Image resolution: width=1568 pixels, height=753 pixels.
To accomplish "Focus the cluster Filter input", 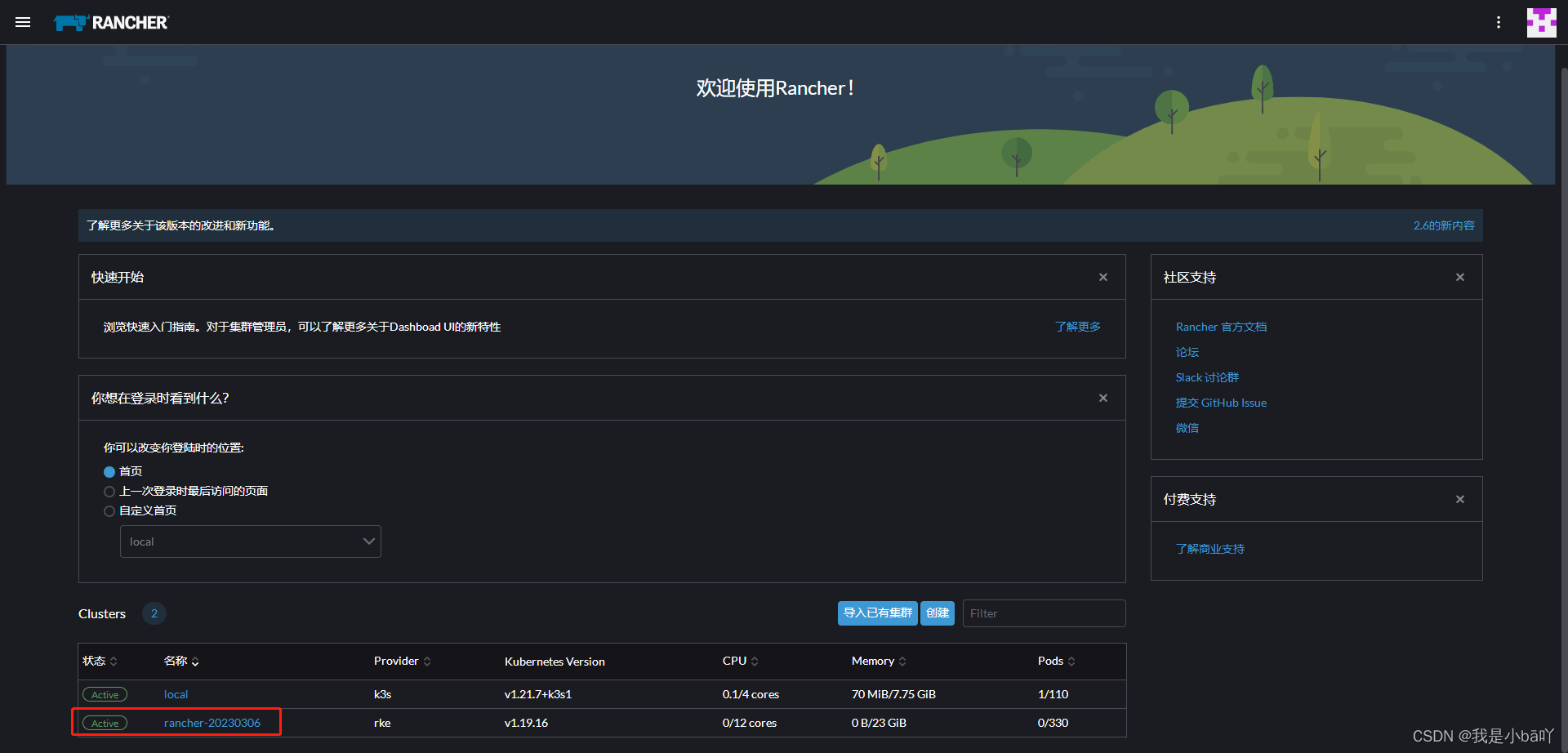I will [1044, 613].
